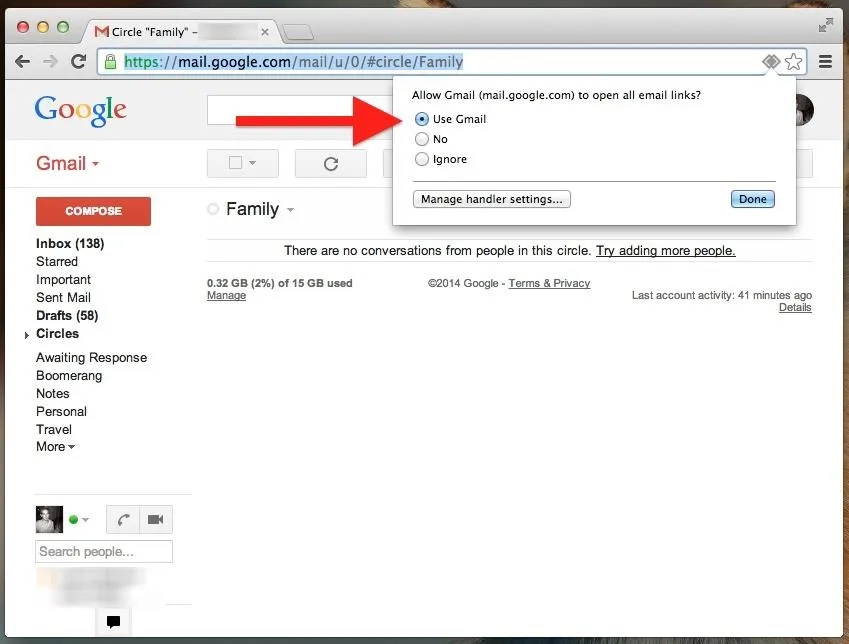The height and width of the screenshot is (644, 849).
Task: Open the Boomerang label
Action: (69, 375)
